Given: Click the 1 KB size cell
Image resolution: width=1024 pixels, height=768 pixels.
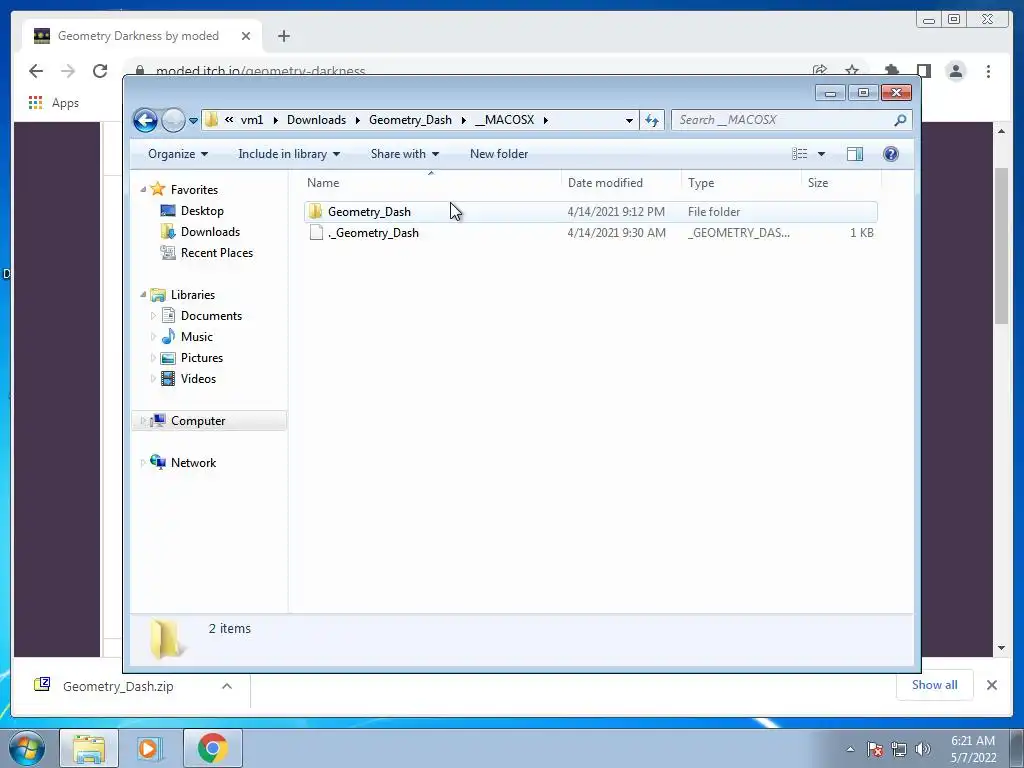Looking at the screenshot, I should point(861,232).
